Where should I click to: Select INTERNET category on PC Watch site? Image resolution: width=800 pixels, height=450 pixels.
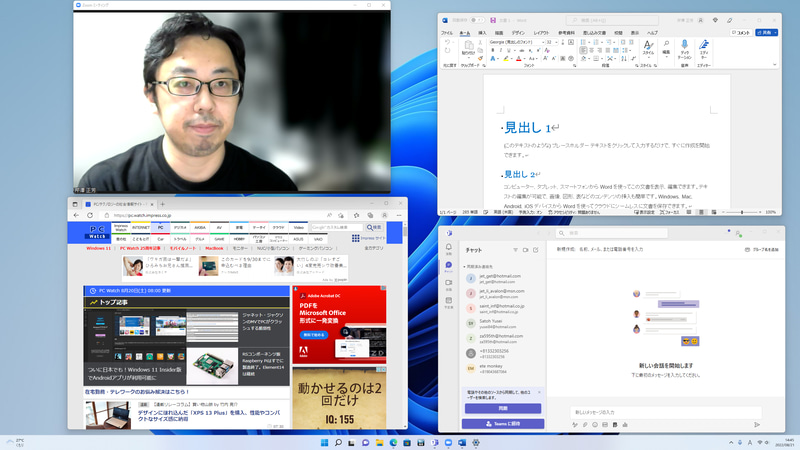click(141, 228)
